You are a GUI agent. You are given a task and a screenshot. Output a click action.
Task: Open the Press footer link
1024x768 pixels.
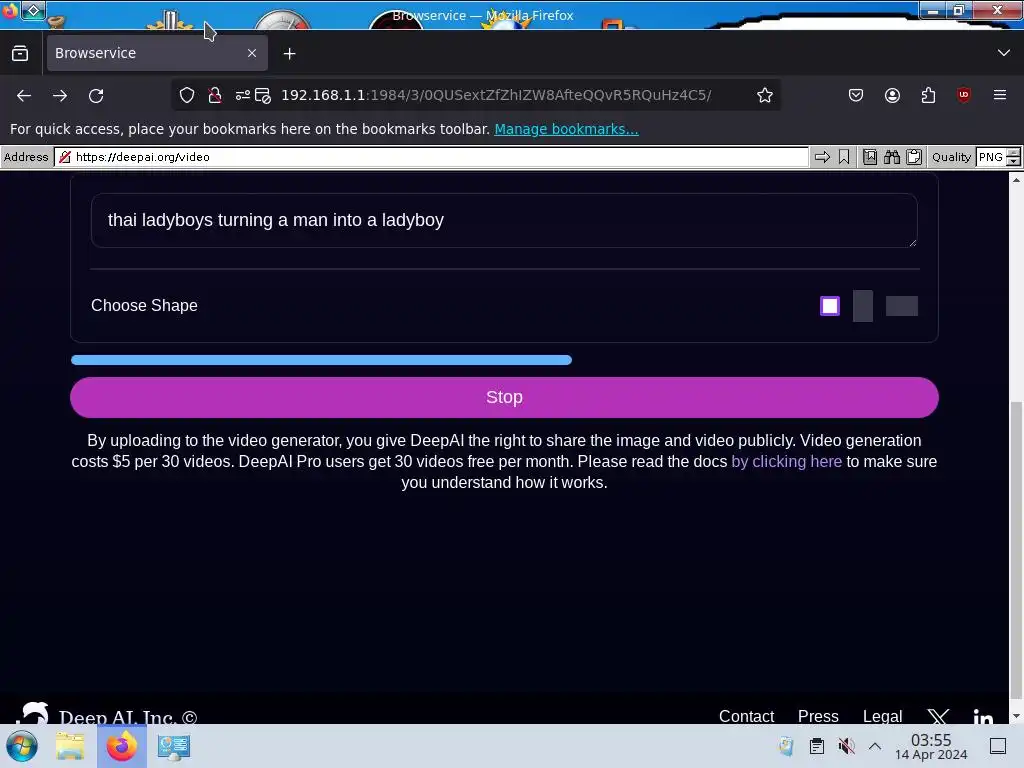(818, 716)
